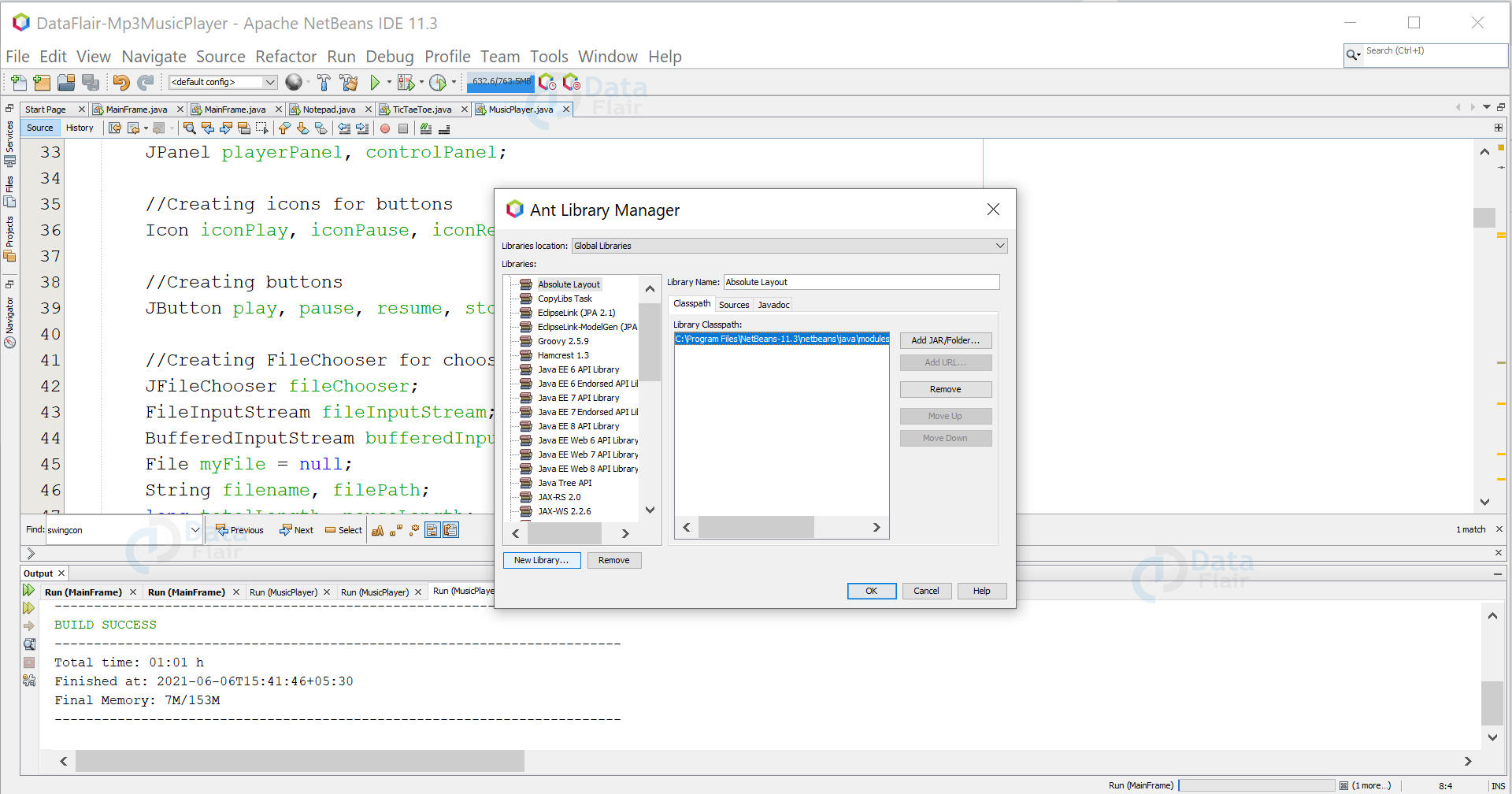The image size is (1512, 794).
Task: Jump to last edit in editor toolbar
Action: [115, 128]
